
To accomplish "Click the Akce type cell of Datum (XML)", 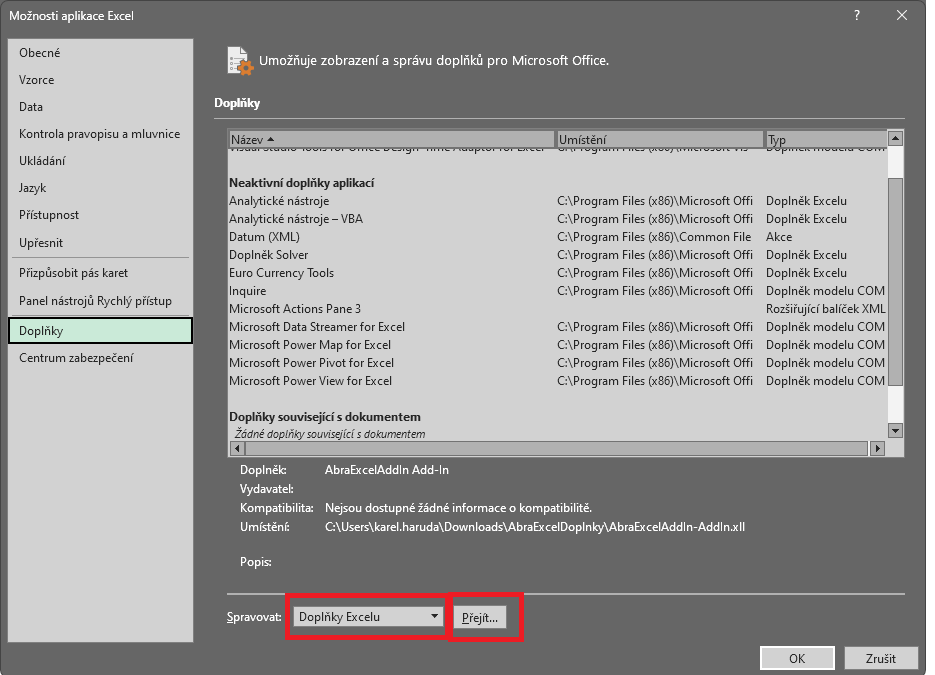I will click(x=779, y=237).
